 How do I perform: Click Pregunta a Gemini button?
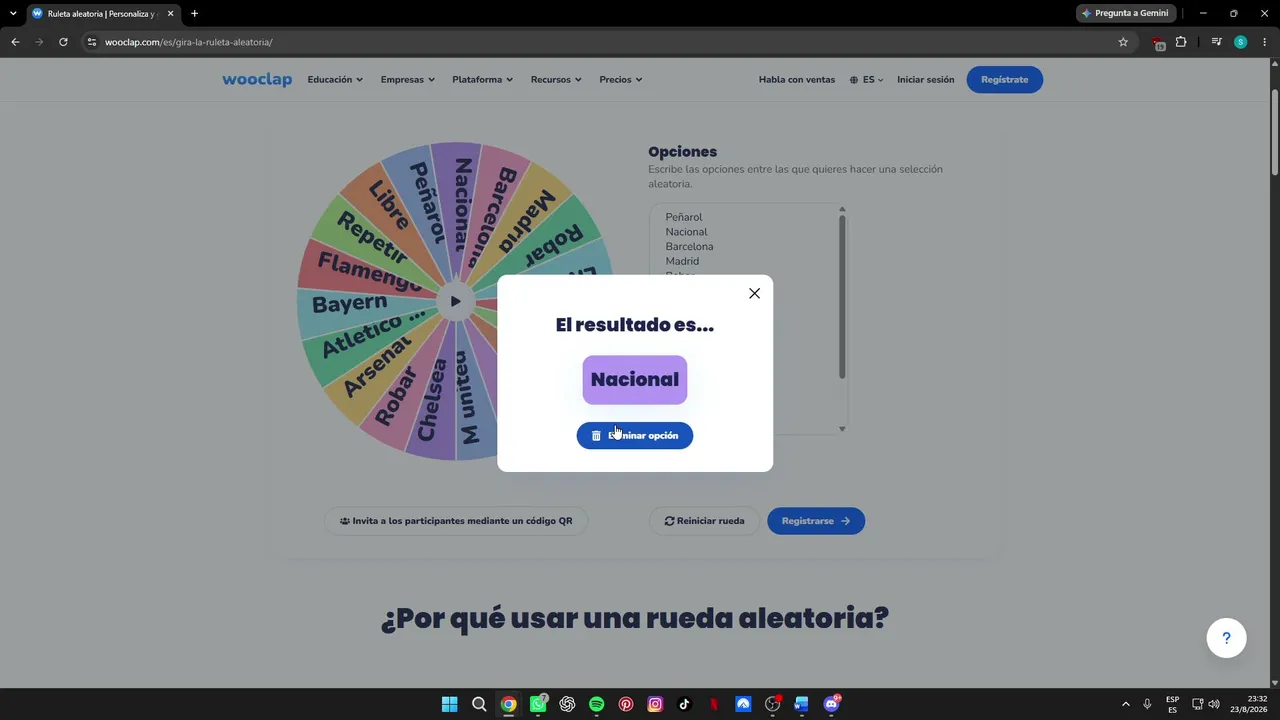click(1125, 13)
